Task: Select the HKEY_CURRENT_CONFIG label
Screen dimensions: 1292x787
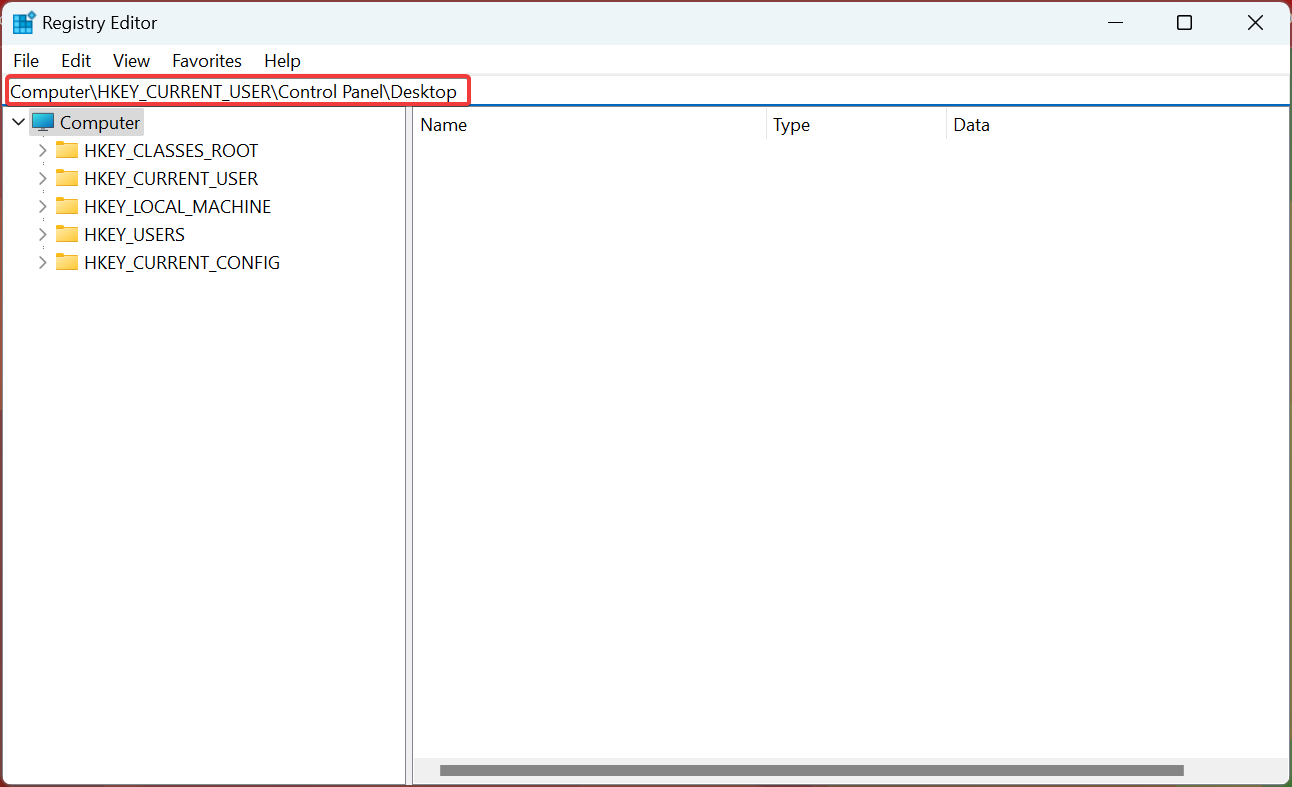Action: (182, 263)
